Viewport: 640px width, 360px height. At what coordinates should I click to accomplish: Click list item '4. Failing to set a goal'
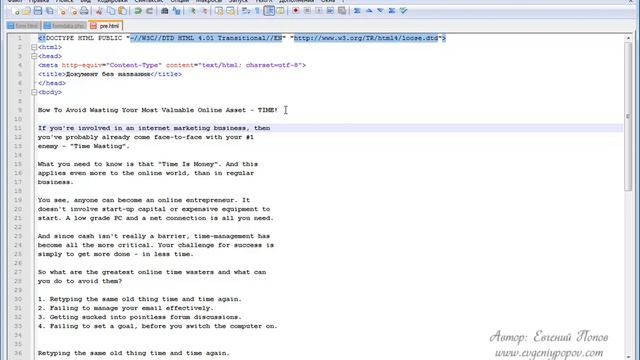point(158,326)
